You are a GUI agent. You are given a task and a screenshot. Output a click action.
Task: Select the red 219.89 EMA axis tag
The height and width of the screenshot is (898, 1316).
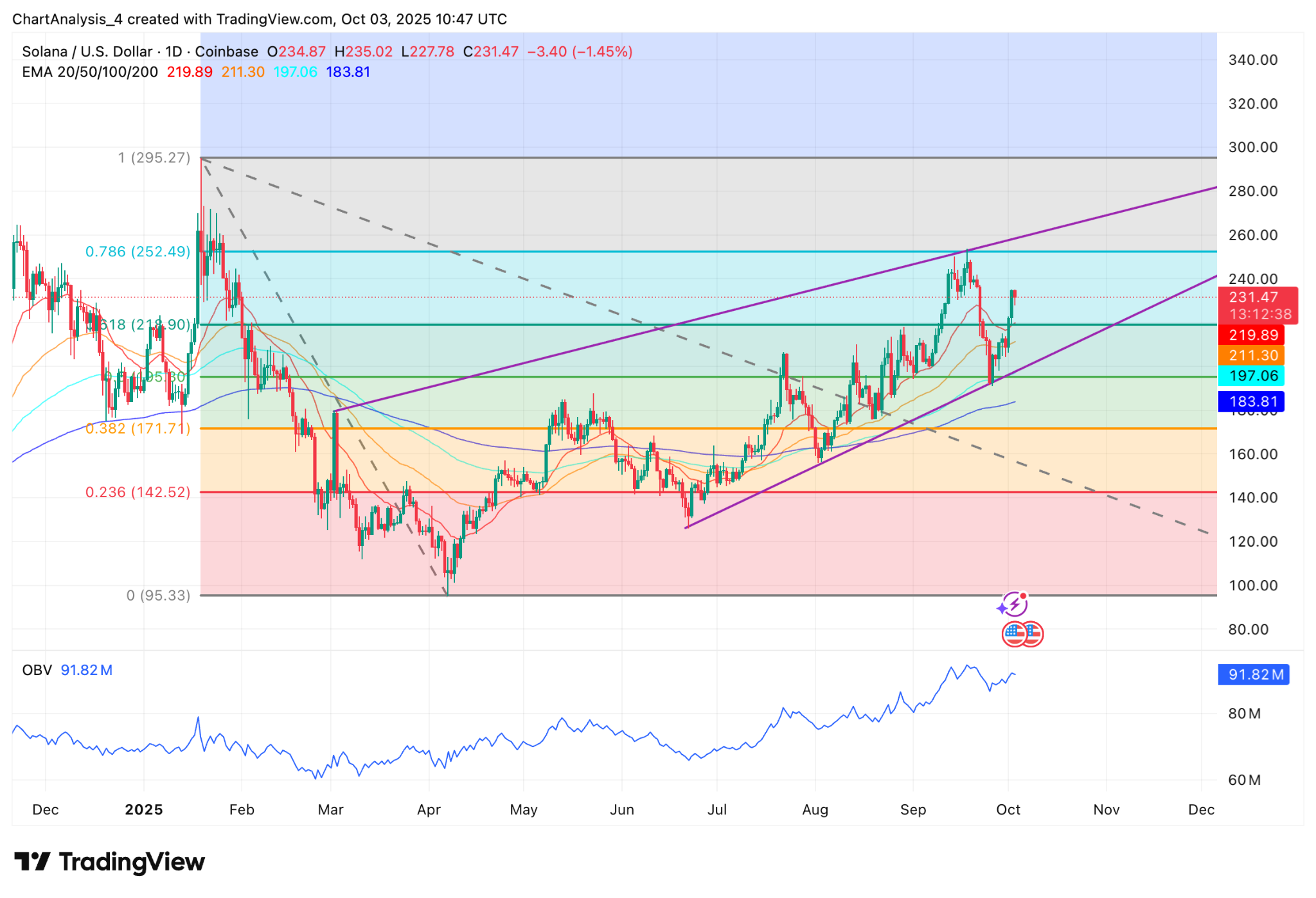[1252, 335]
